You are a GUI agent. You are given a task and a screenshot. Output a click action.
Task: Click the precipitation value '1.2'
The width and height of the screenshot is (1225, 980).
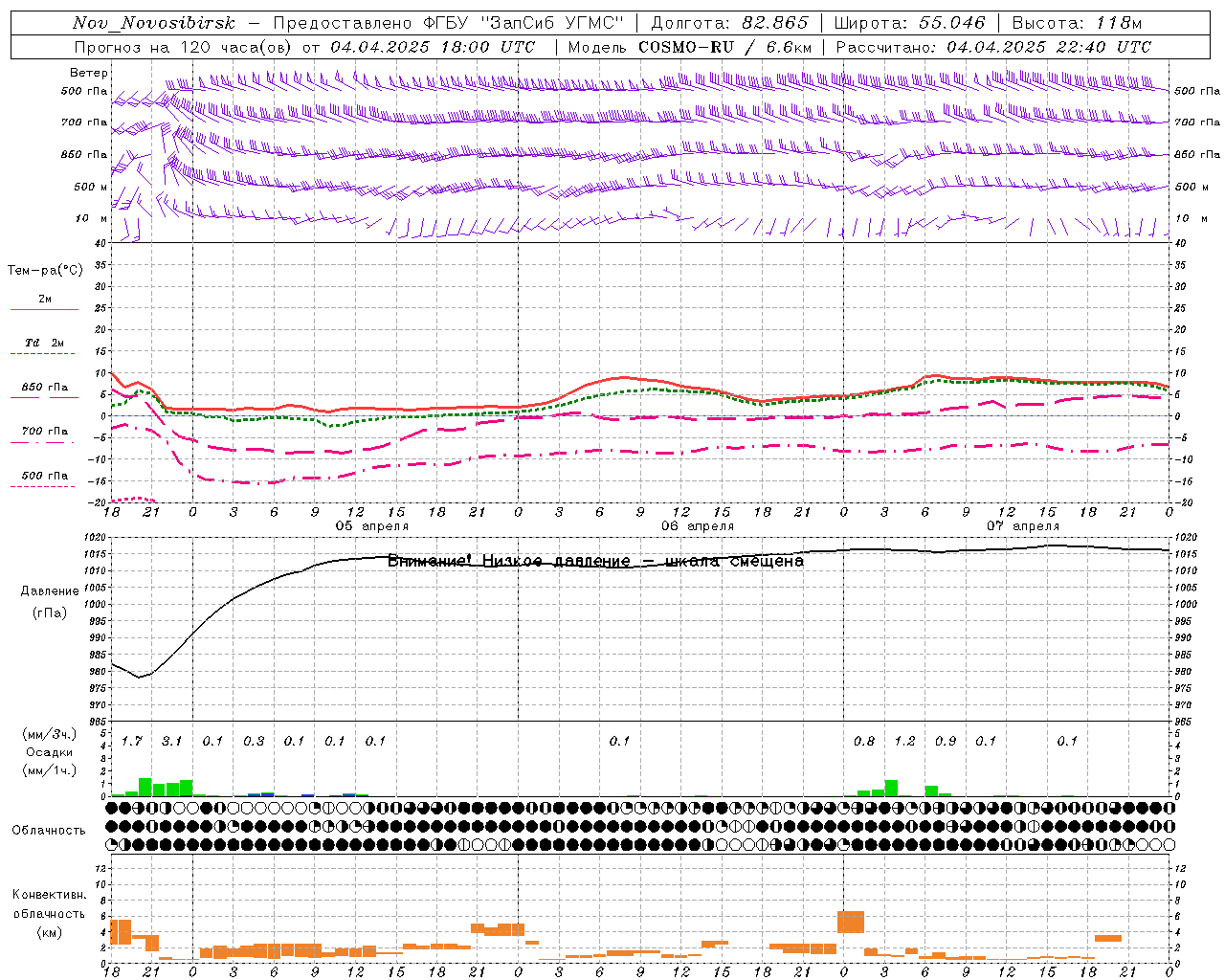904,741
